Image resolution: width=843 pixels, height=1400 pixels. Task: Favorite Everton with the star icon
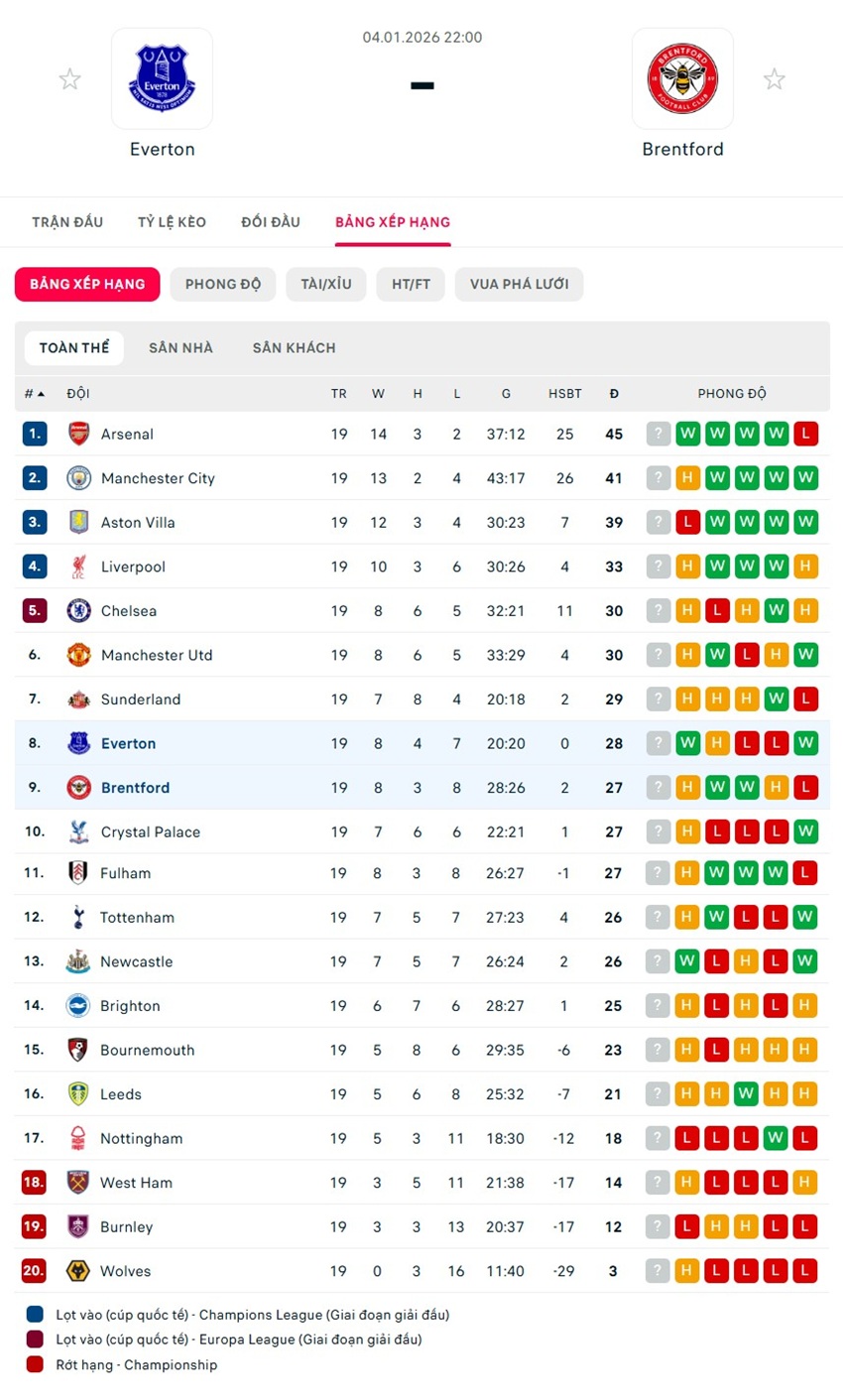tap(69, 79)
